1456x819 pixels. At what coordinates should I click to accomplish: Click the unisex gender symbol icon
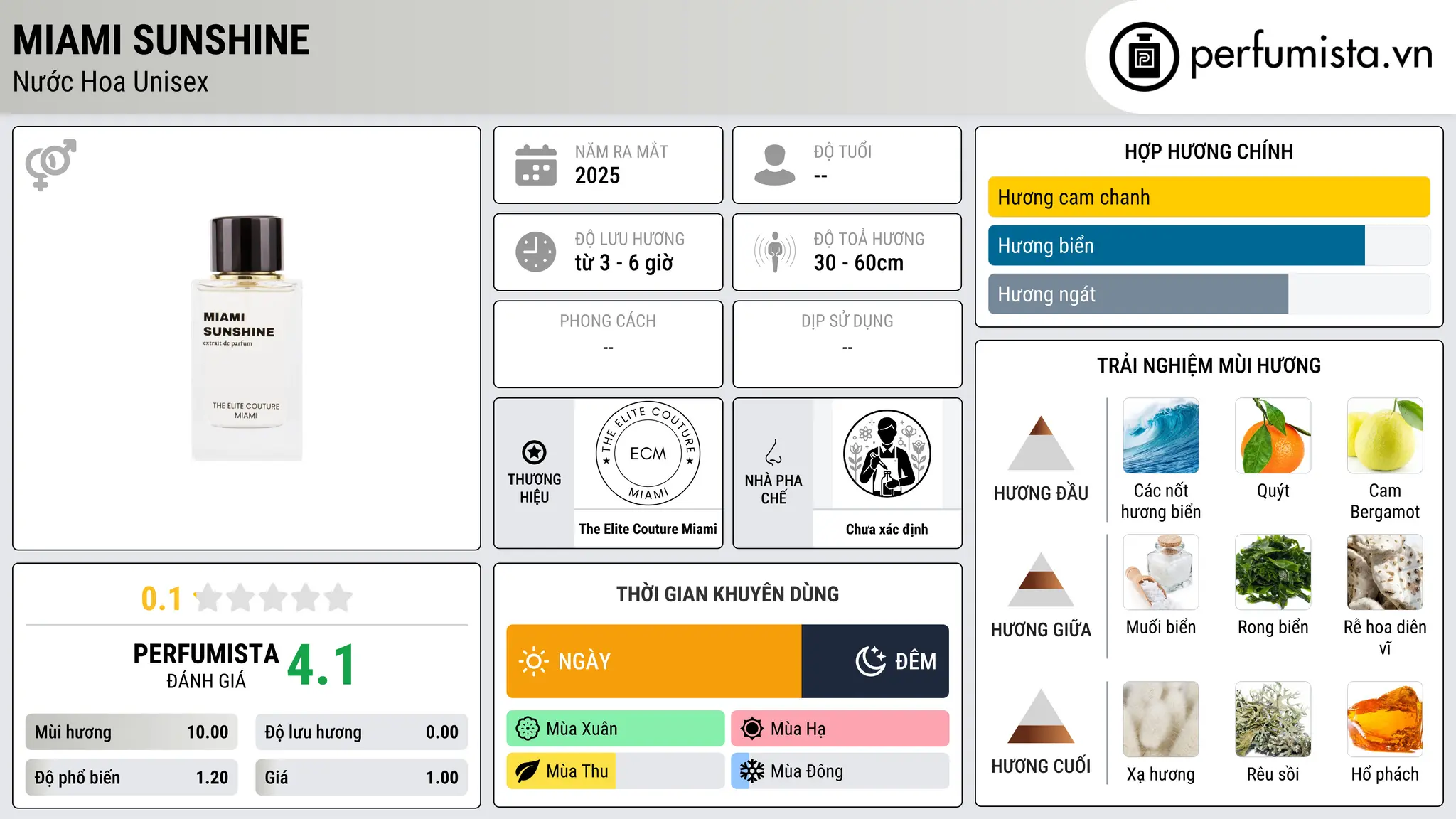pyautogui.click(x=50, y=164)
